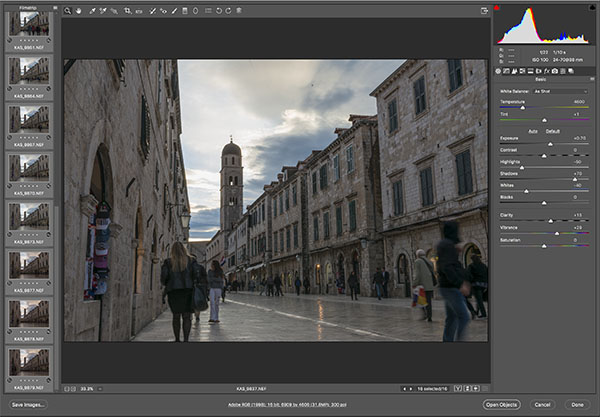Switch to the Lens Corrections panel tab
The height and width of the screenshot is (417, 600).
539,71
